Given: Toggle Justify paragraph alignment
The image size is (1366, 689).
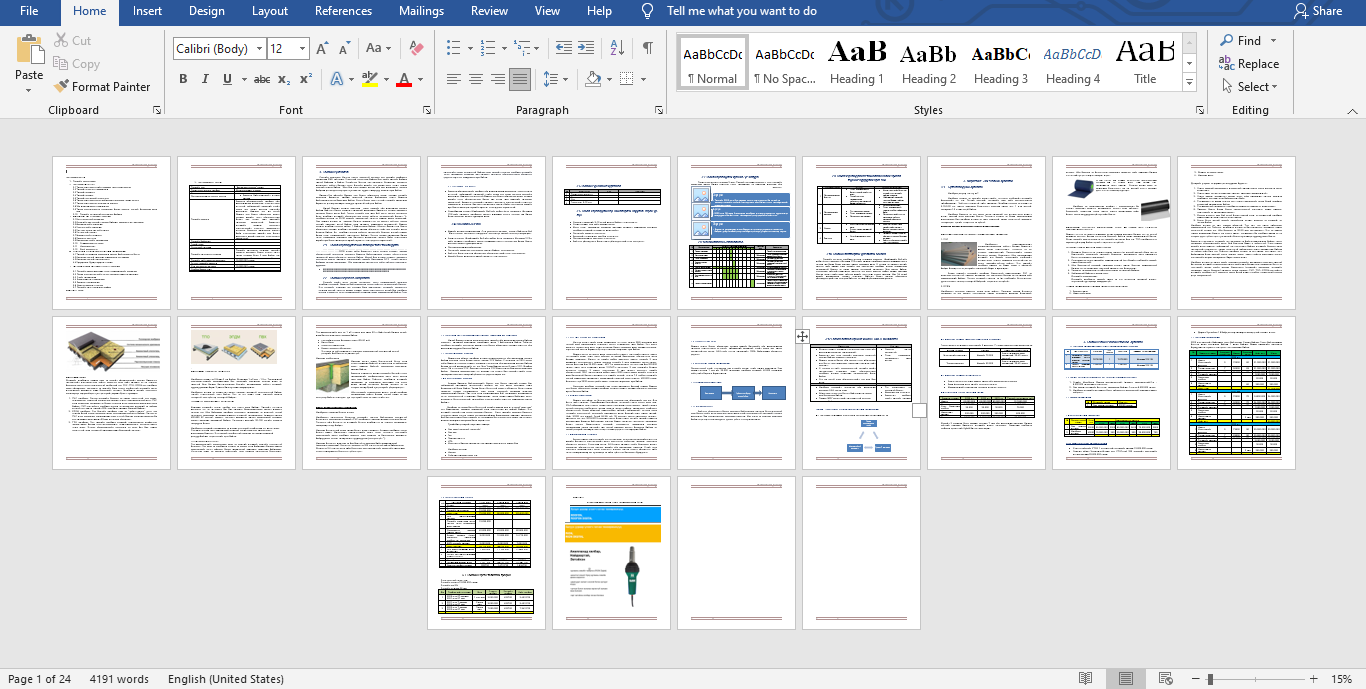Looking at the screenshot, I should click(x=519, y=79).
